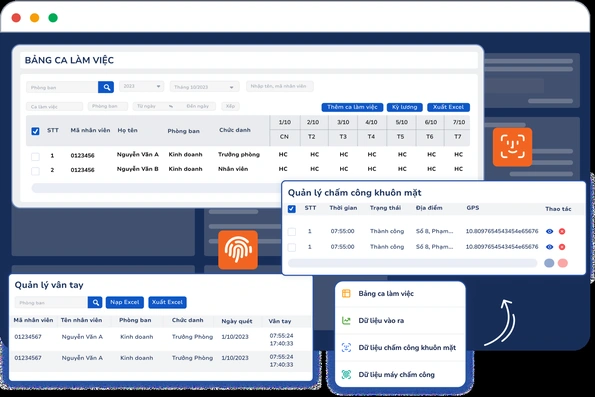595x397 pixels.
Task: Click the Kỳ lương button
Action: pos(405,107)
